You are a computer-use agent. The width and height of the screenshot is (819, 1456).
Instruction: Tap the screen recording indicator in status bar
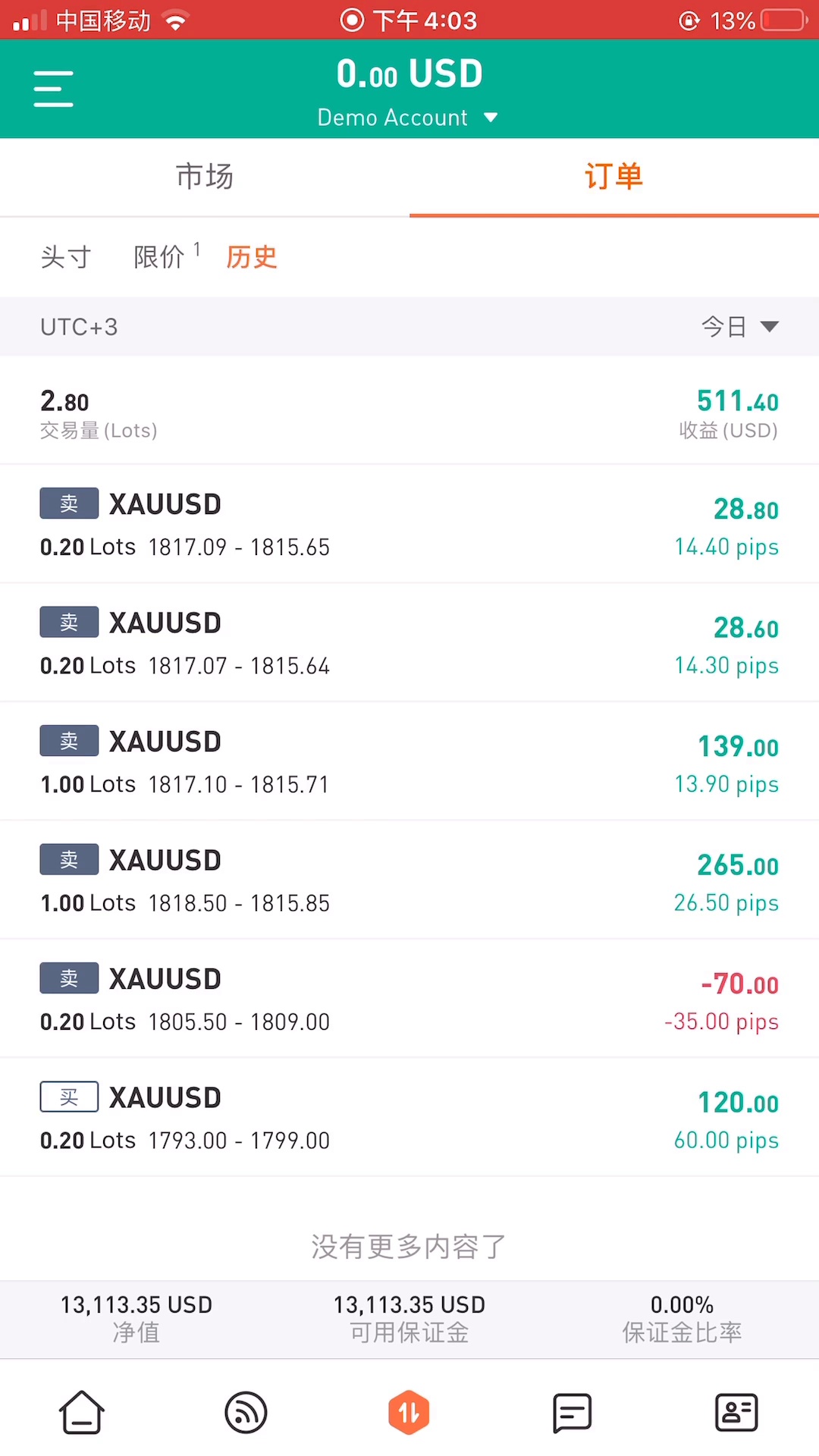click(352, 20)
